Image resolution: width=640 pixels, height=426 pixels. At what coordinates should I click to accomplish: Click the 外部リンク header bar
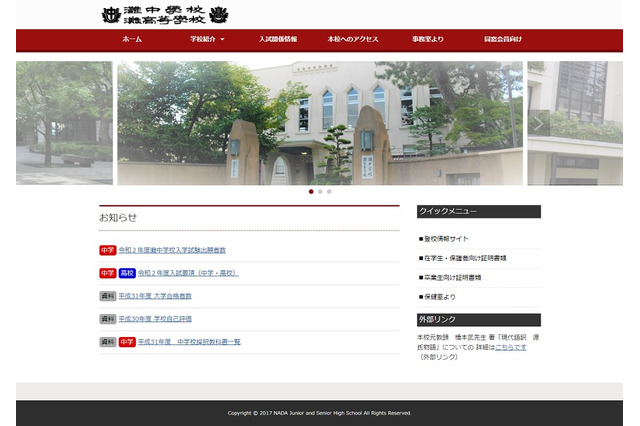[x=479, y=320]
